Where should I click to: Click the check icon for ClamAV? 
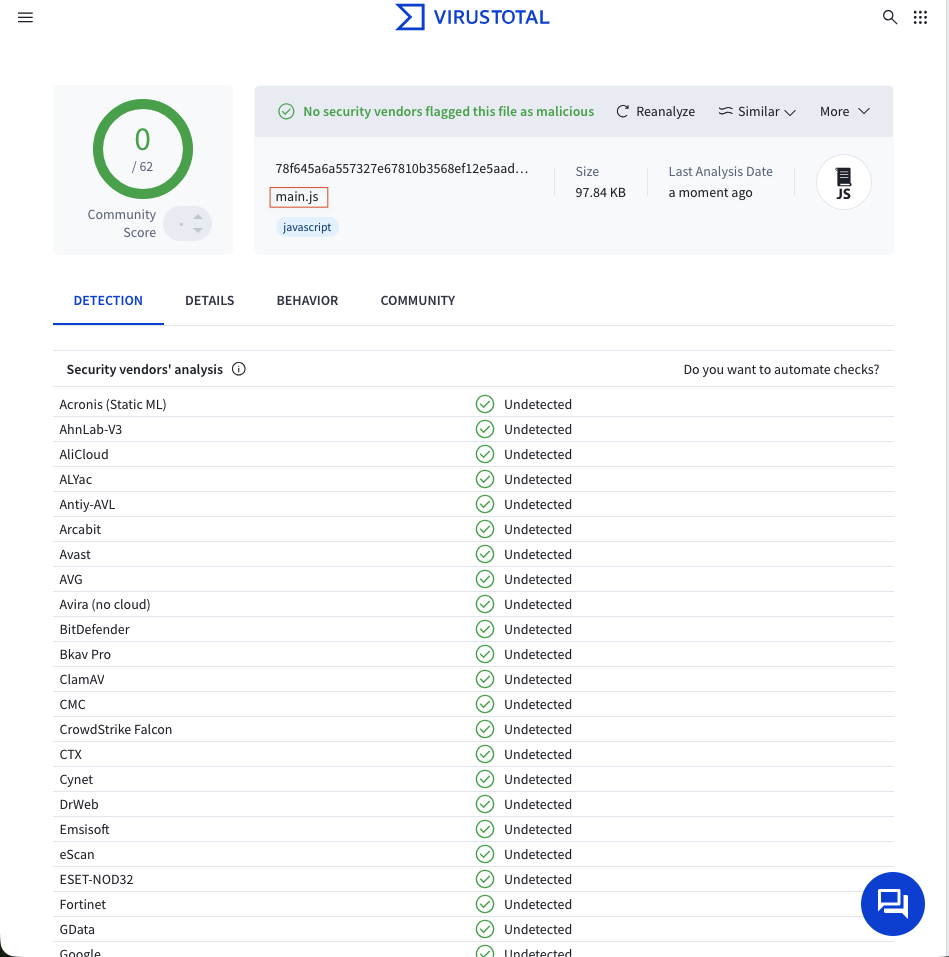485,679
